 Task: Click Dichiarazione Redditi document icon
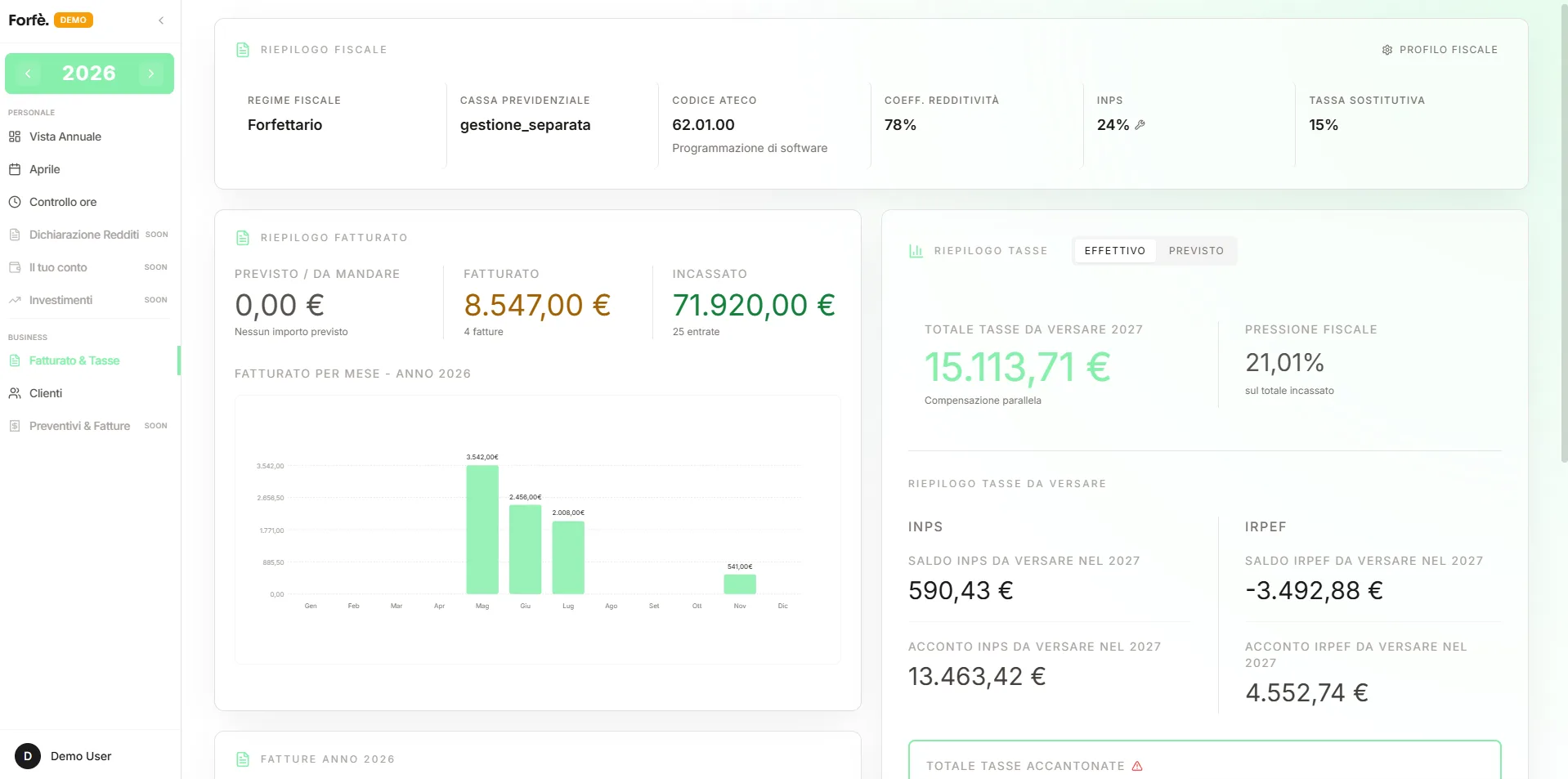coord(15,235)
